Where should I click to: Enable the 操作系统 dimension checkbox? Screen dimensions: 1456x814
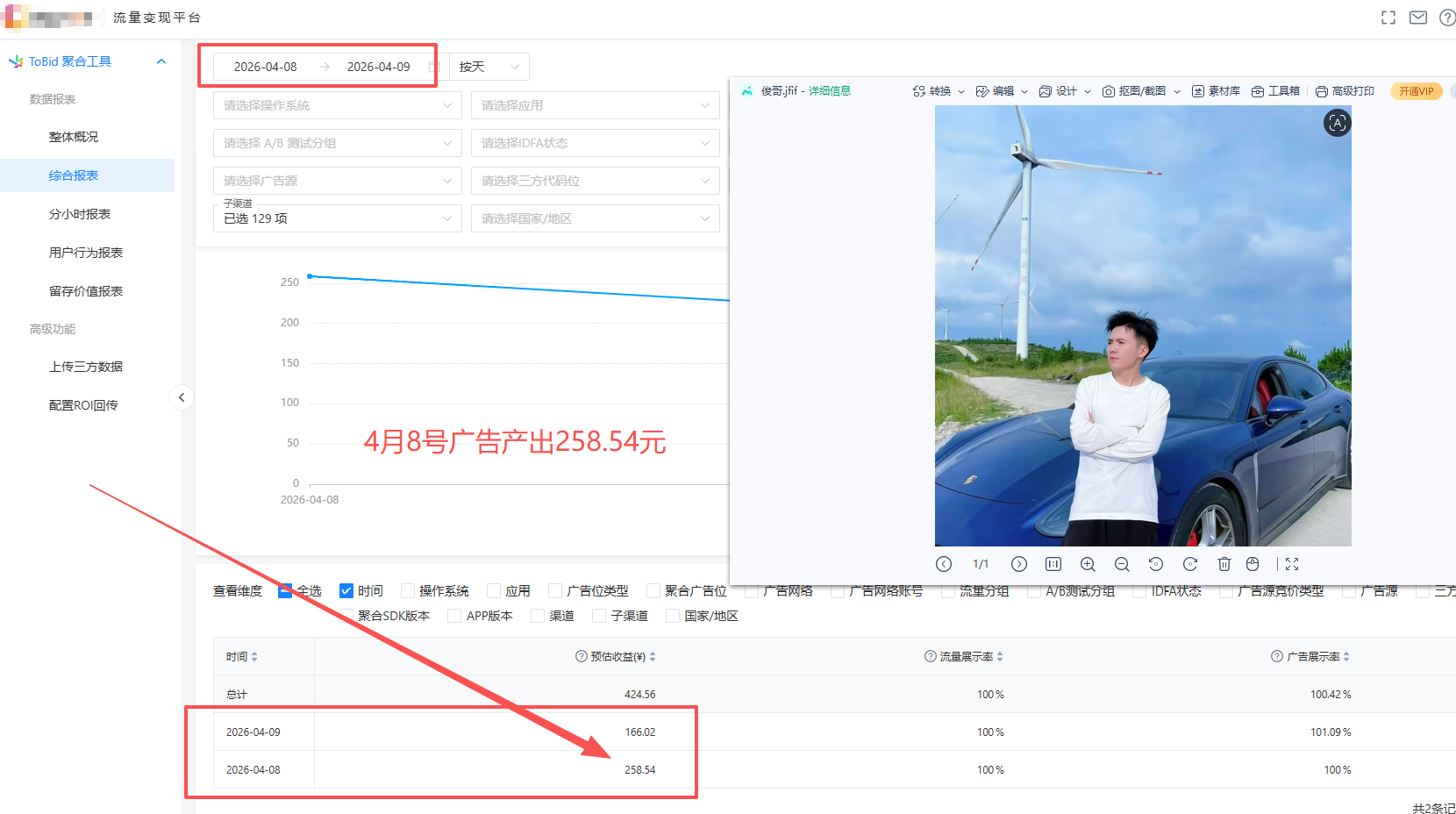pyautogui.click(x=408, y=591)
